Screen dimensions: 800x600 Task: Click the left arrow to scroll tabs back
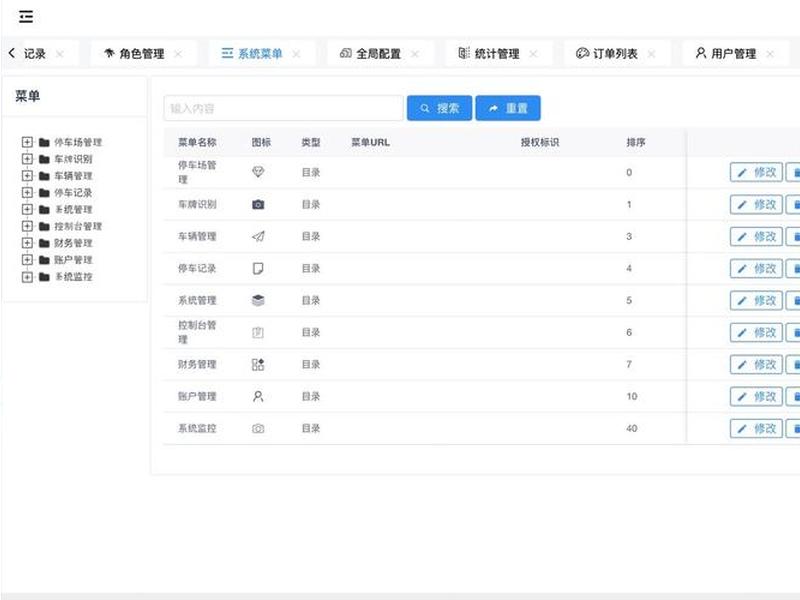12,53
